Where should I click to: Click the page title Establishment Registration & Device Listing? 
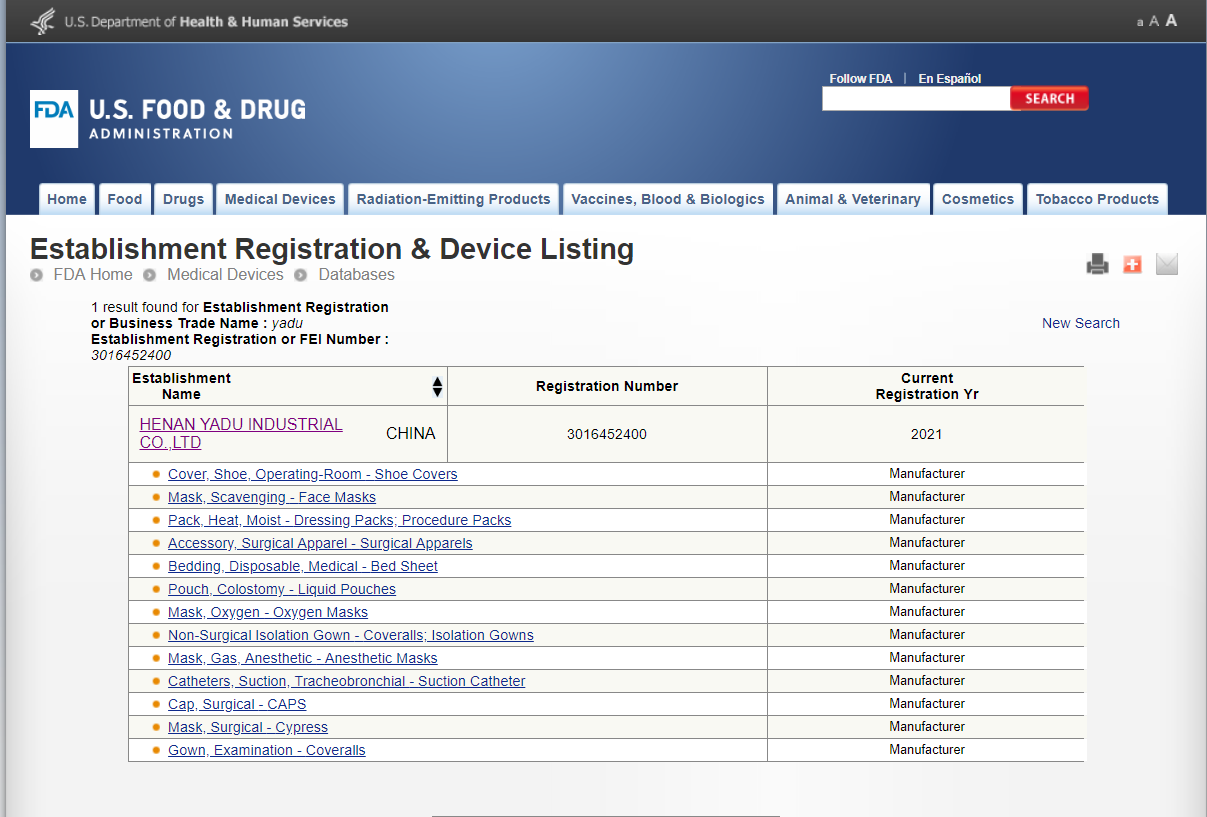click(332, 249)
